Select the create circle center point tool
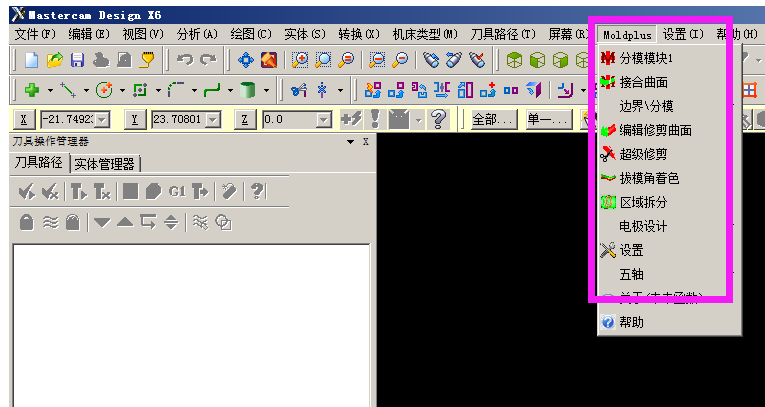Viewport: 765px width, 407px height. pyautogui.click(x=104, y=90)
